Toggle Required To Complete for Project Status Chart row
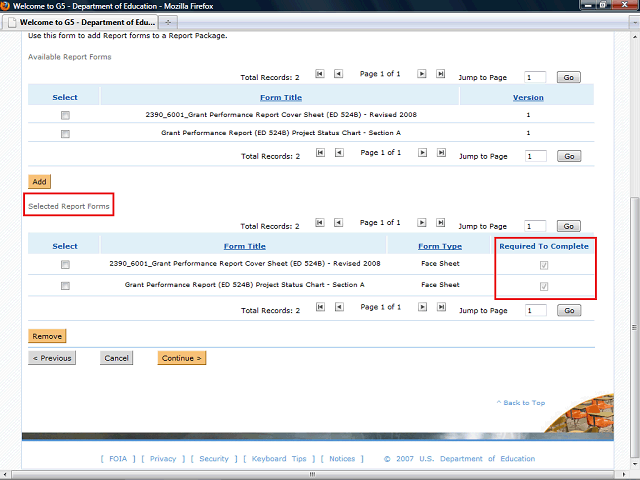The width and height of the screenshot is (640, 480). [544, 287]
